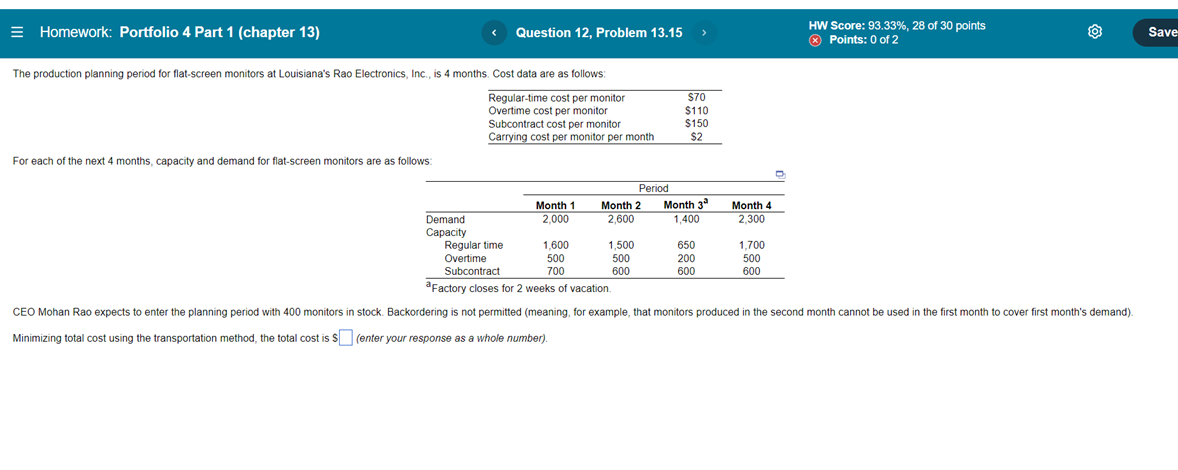1178x470 pixels.
Task: Click the Factory closes for 2 weeks footnote
Action: pos(519,288)
